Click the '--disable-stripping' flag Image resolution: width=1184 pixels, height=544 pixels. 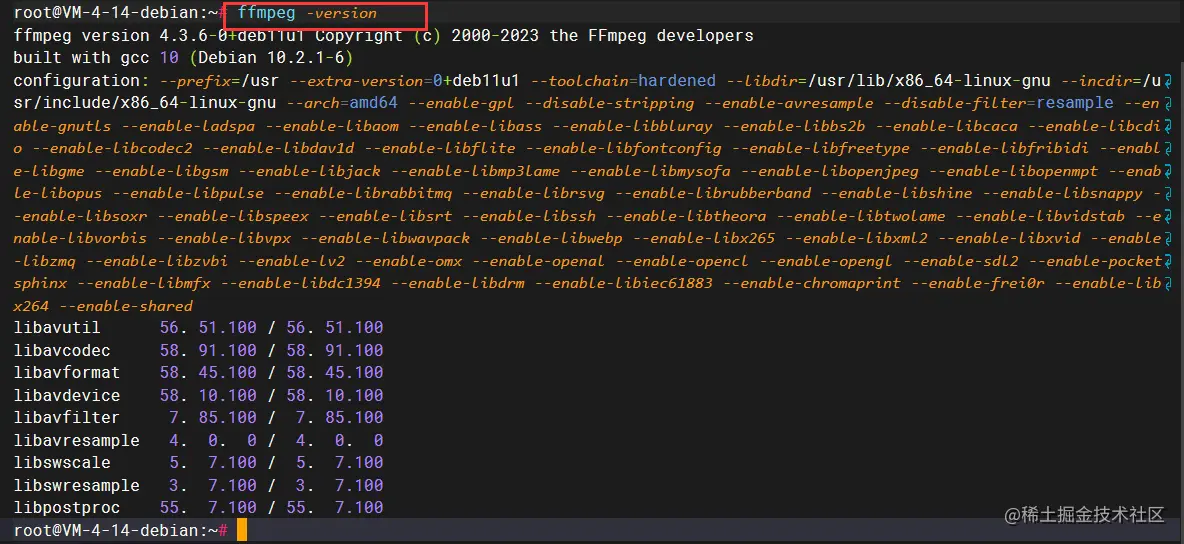(609, 103)
